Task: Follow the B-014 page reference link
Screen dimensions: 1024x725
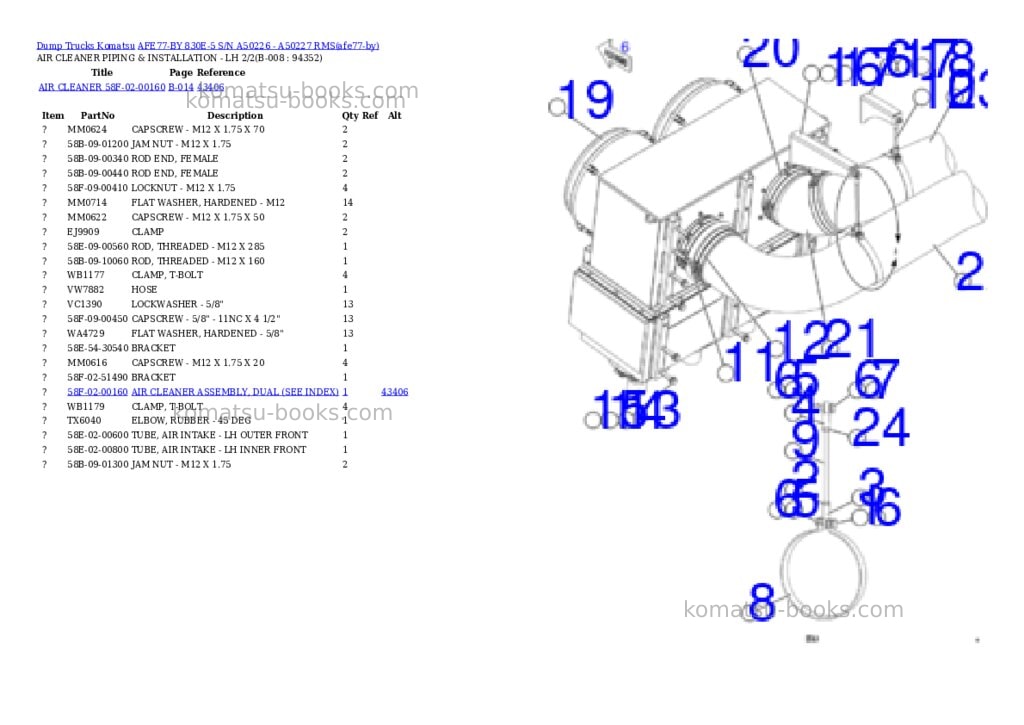Action: coord(181,87)
